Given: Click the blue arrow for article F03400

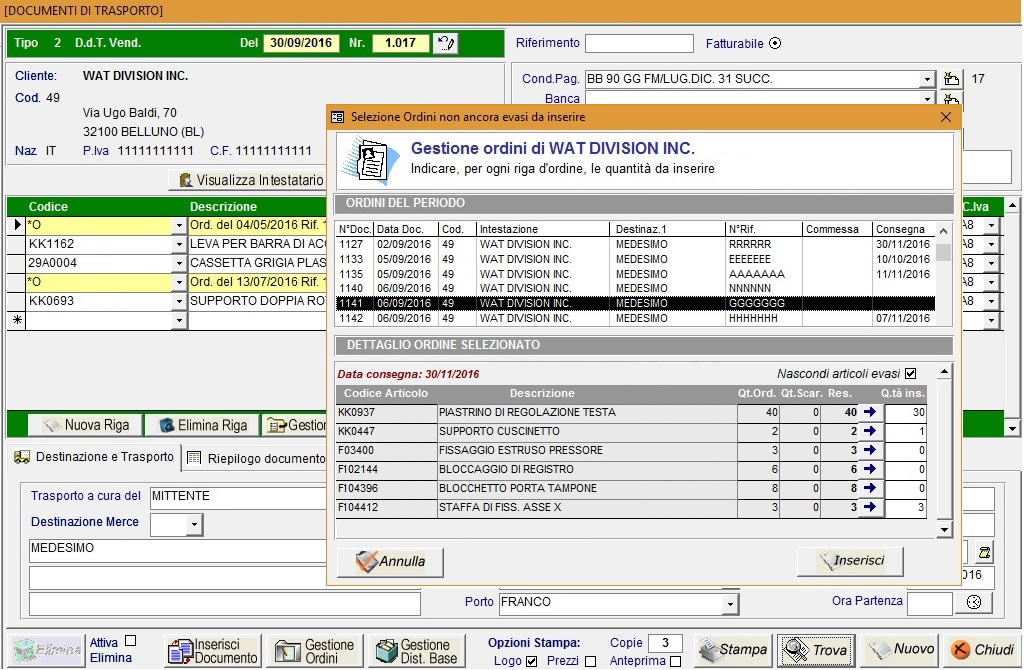Looking at the screenshot, I should tap(869, 450).
